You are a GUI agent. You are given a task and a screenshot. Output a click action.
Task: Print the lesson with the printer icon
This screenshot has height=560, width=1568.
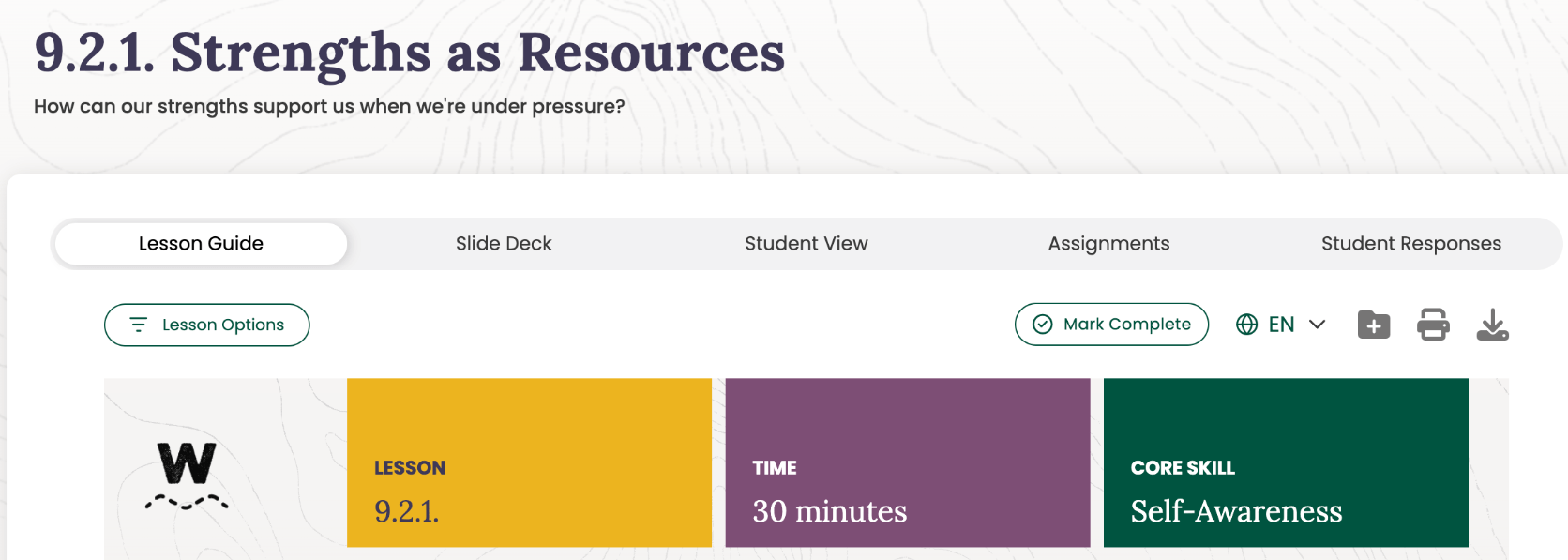point(1433,325)
